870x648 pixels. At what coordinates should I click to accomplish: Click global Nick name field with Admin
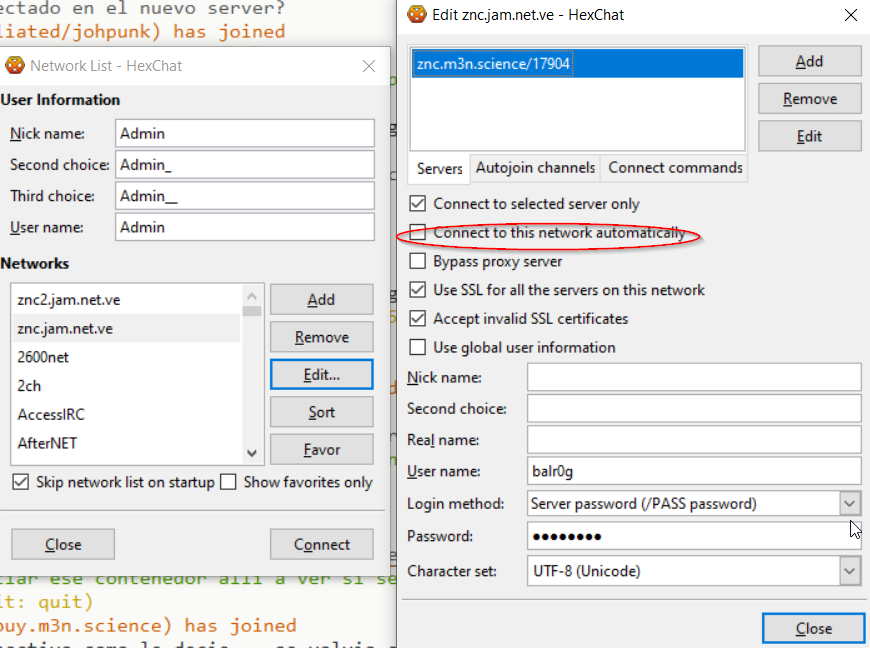pos(245,133)
